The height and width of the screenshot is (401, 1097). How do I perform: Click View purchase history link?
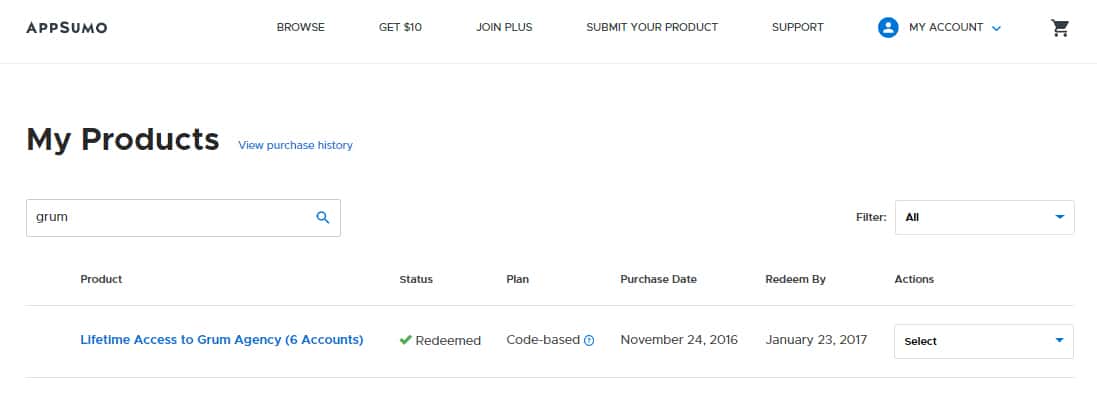[295, 146]
